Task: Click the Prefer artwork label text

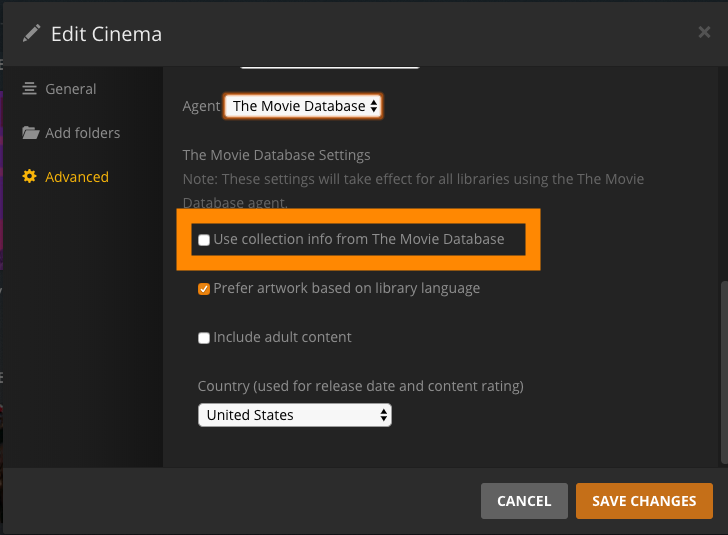Action: pos(346,289)
